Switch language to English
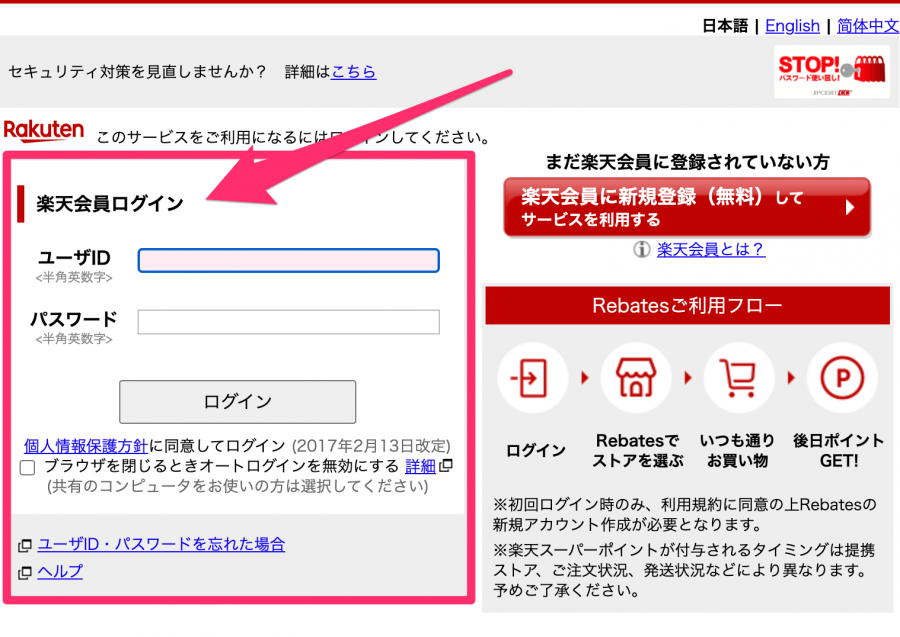 792,26
